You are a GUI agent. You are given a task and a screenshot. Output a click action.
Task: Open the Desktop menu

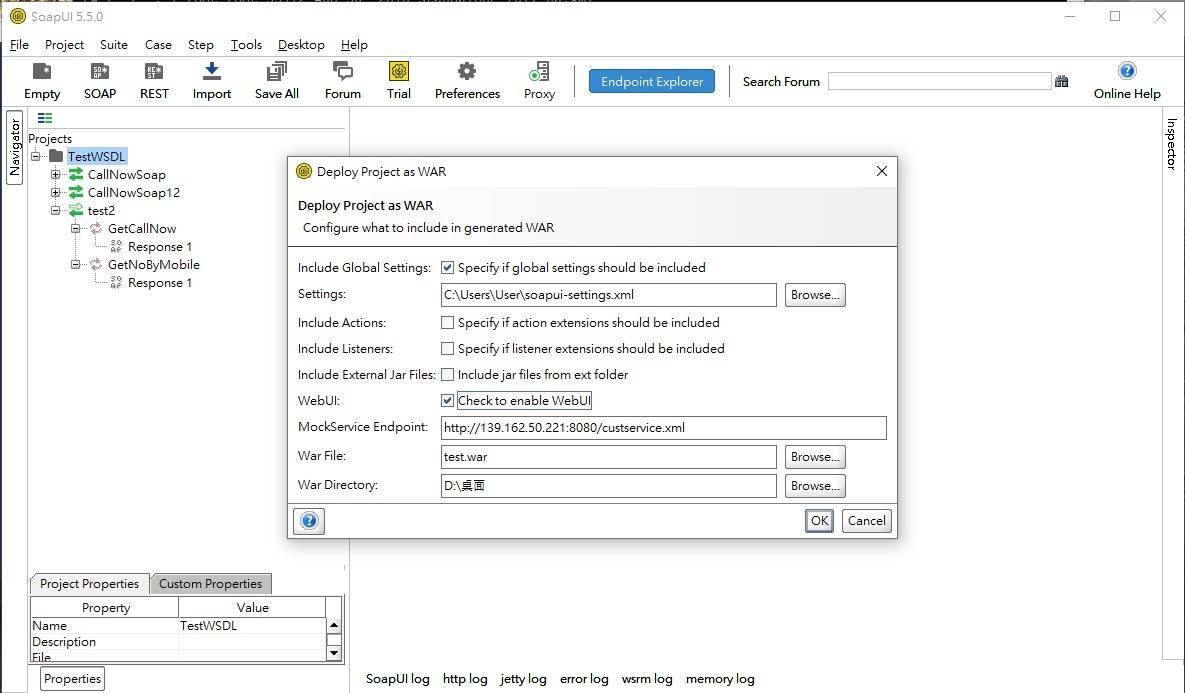tap(301, 45)
